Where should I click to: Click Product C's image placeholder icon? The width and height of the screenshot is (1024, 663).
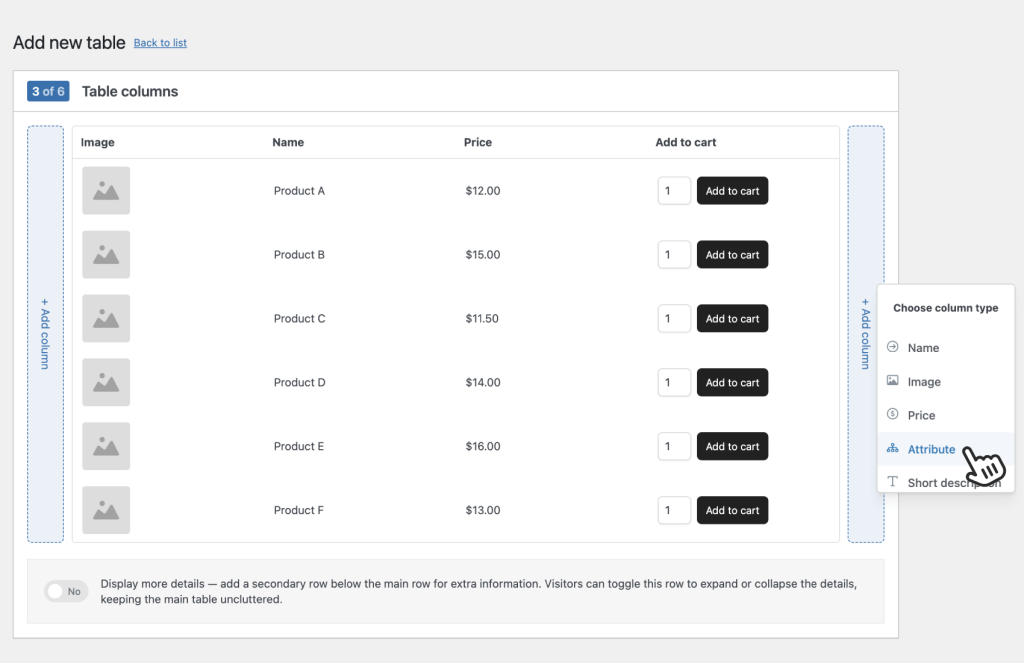point(105,318)
